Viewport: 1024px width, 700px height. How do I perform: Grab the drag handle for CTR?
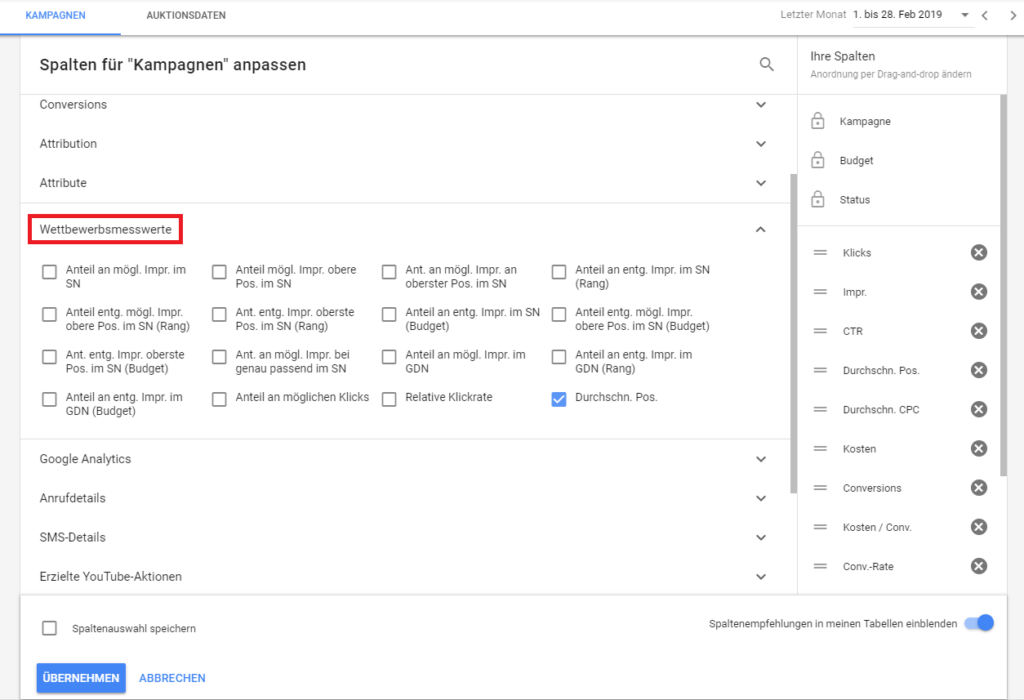pyautogui.click(x=820, y=331)
